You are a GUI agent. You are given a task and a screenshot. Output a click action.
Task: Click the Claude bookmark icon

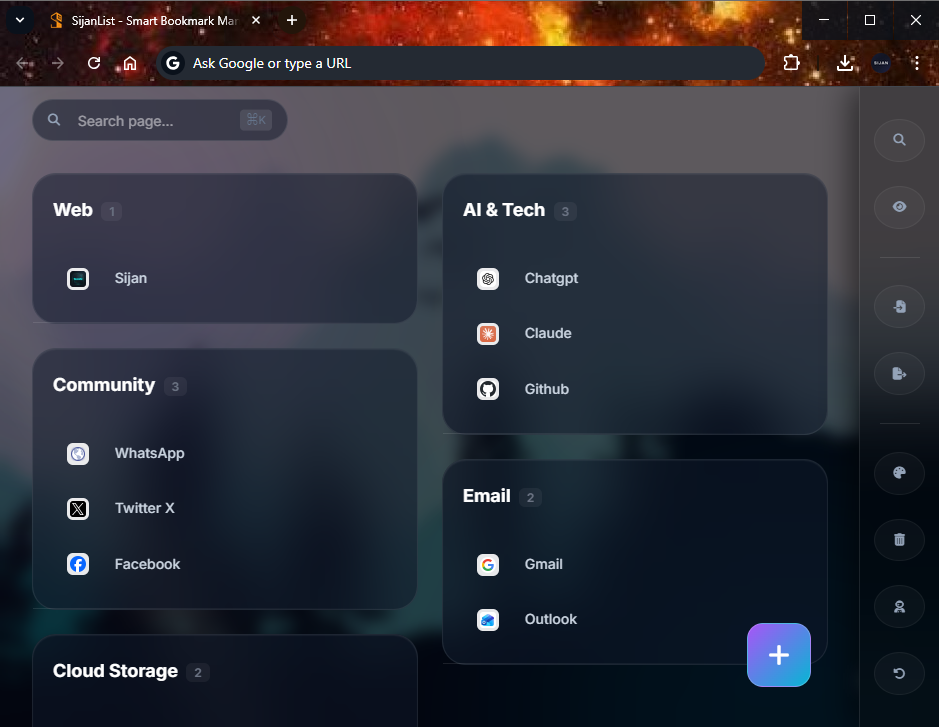(x=488, y=333)
